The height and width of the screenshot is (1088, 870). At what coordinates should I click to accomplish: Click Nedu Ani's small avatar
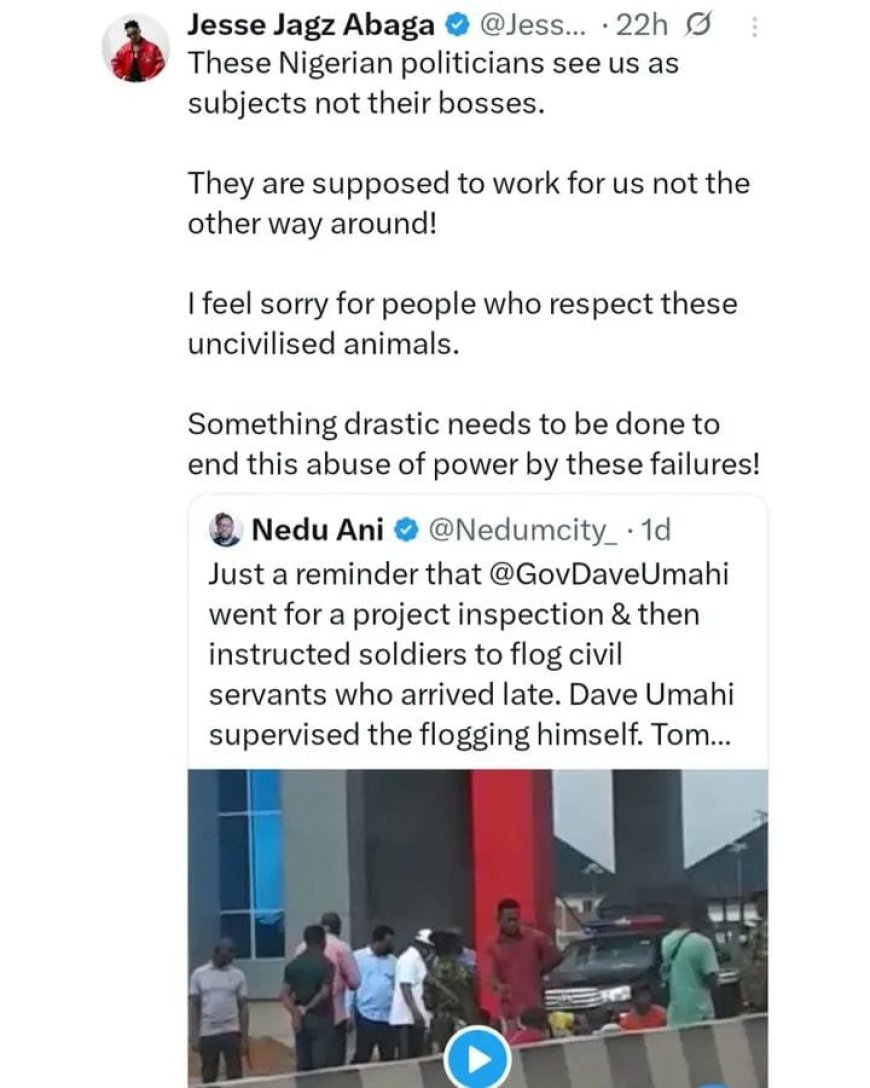[226, 530]
